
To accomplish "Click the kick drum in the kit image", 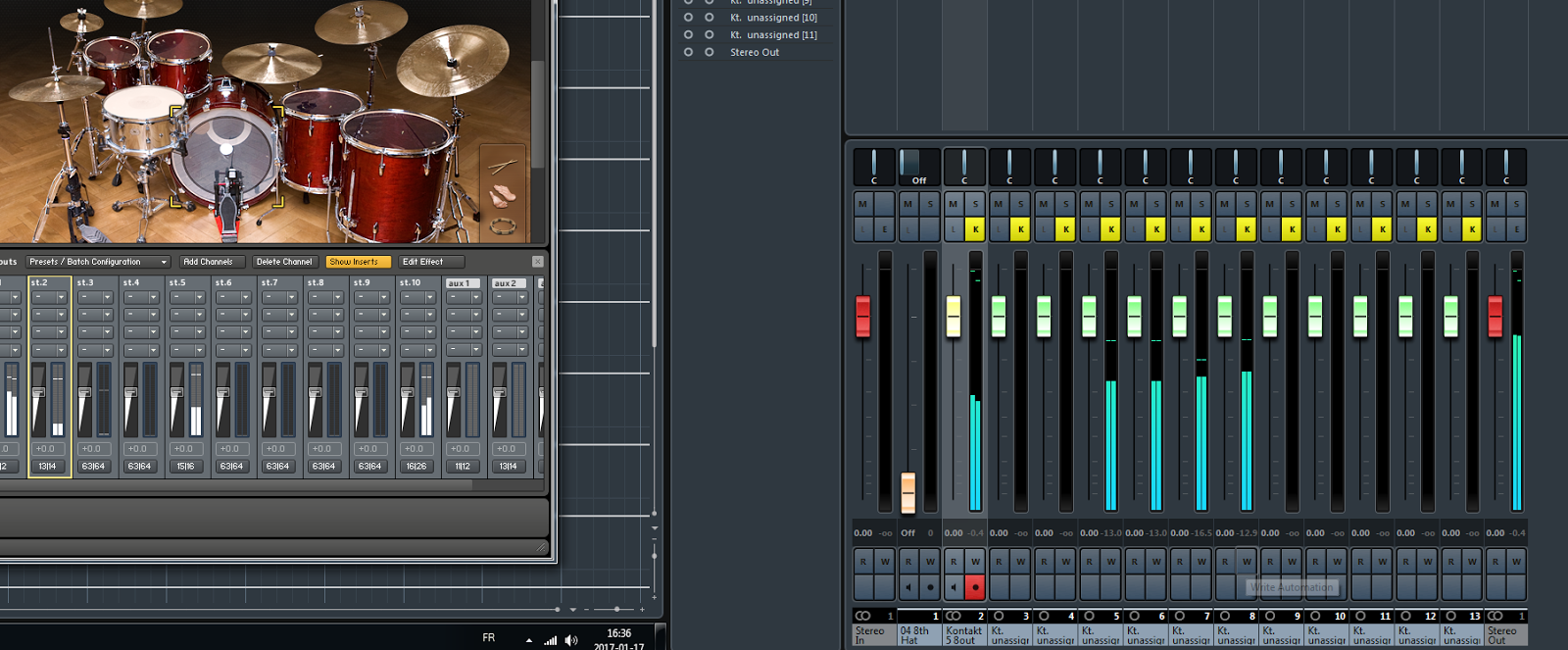I will [x=227, y=155].
